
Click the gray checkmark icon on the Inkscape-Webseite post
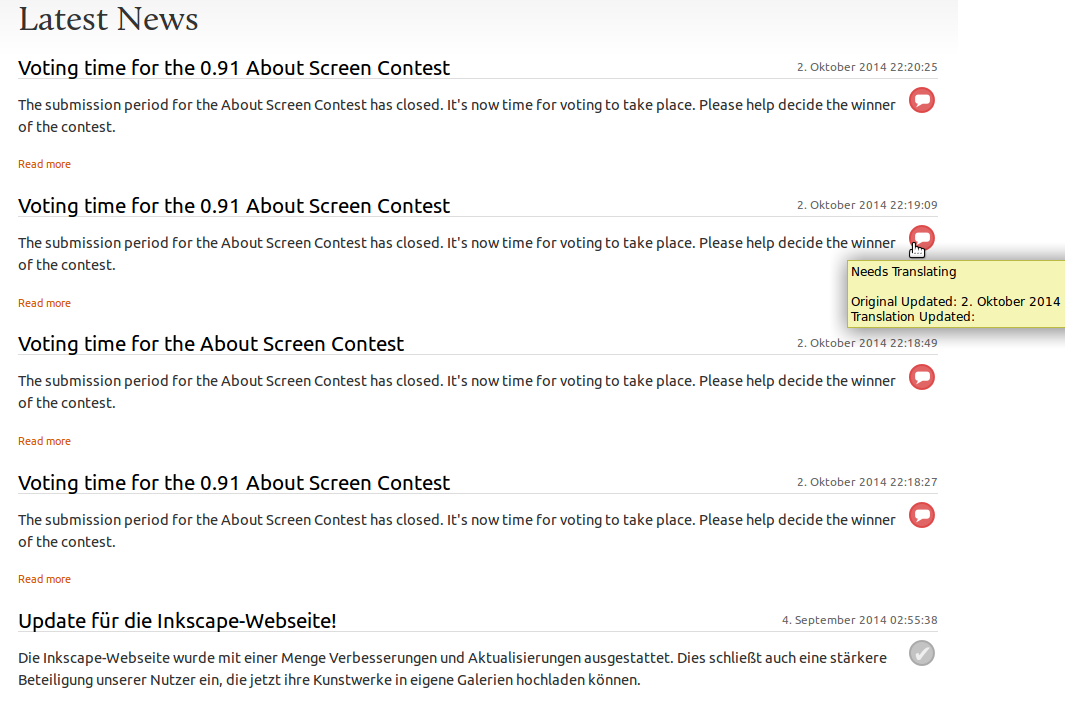click(922, 654)
